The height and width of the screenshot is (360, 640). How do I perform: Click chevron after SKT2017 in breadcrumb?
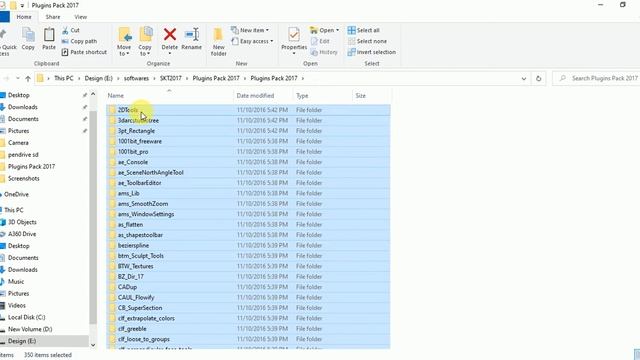point(187,78)
